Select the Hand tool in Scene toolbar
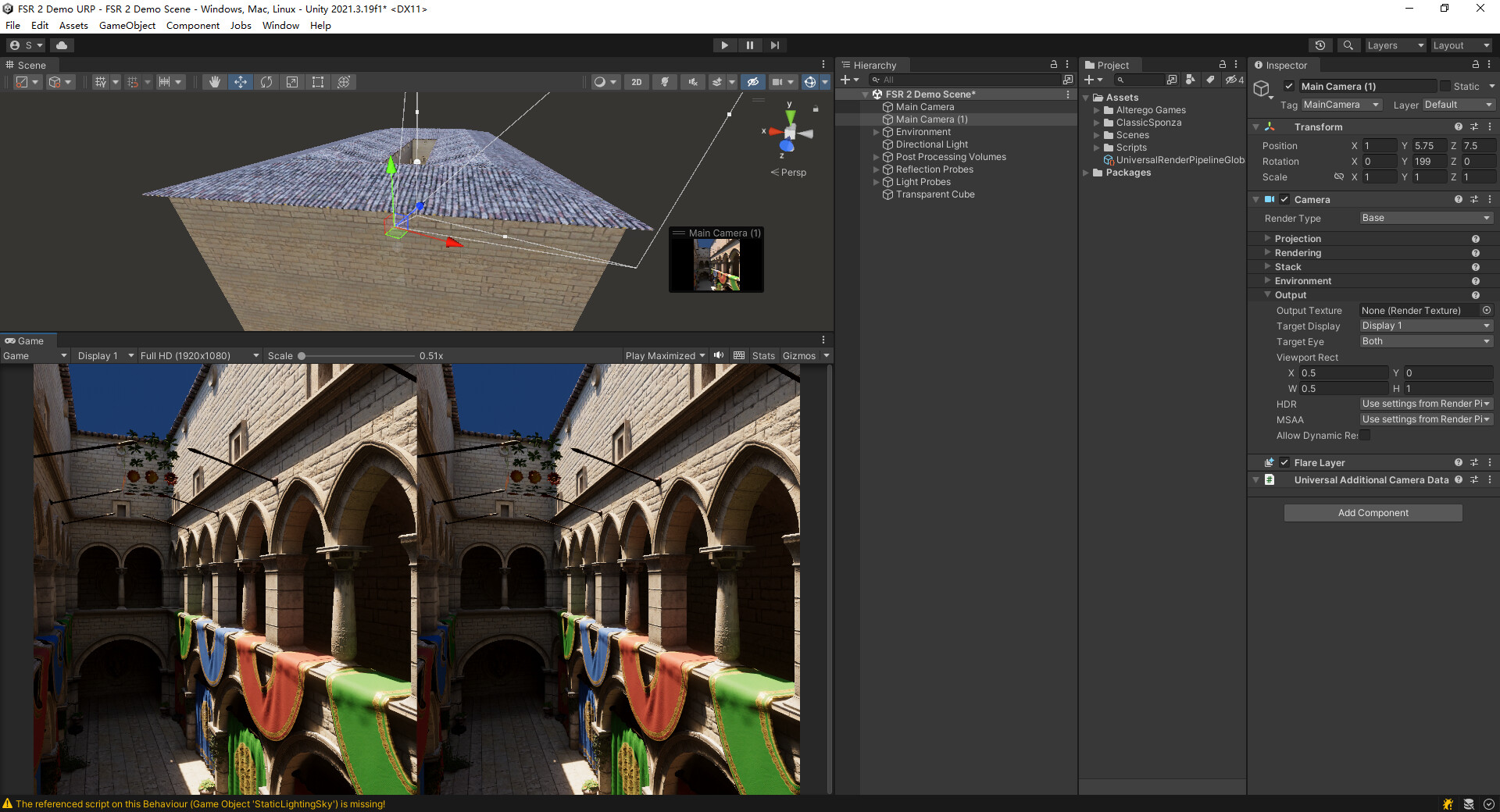The width and height of the screenshot is (1500, 812). (x=215, y=81)
